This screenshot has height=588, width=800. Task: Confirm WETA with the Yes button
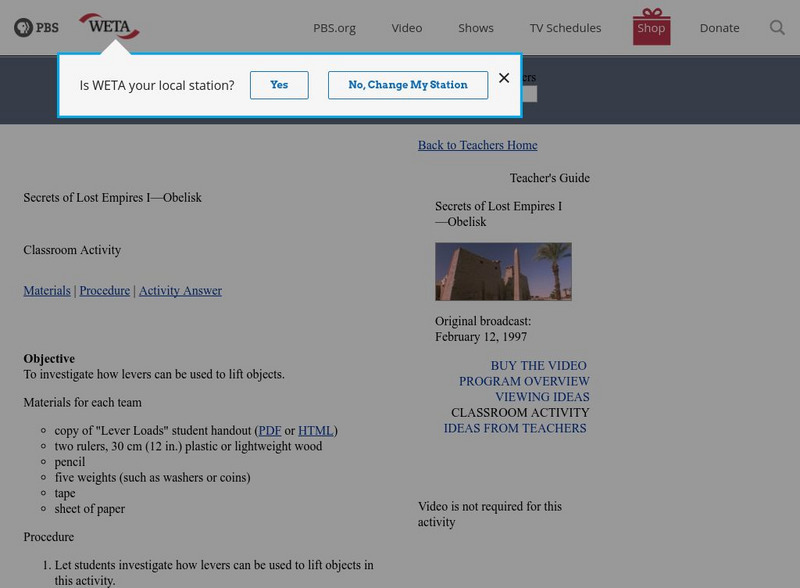click(x=279, y=85)
